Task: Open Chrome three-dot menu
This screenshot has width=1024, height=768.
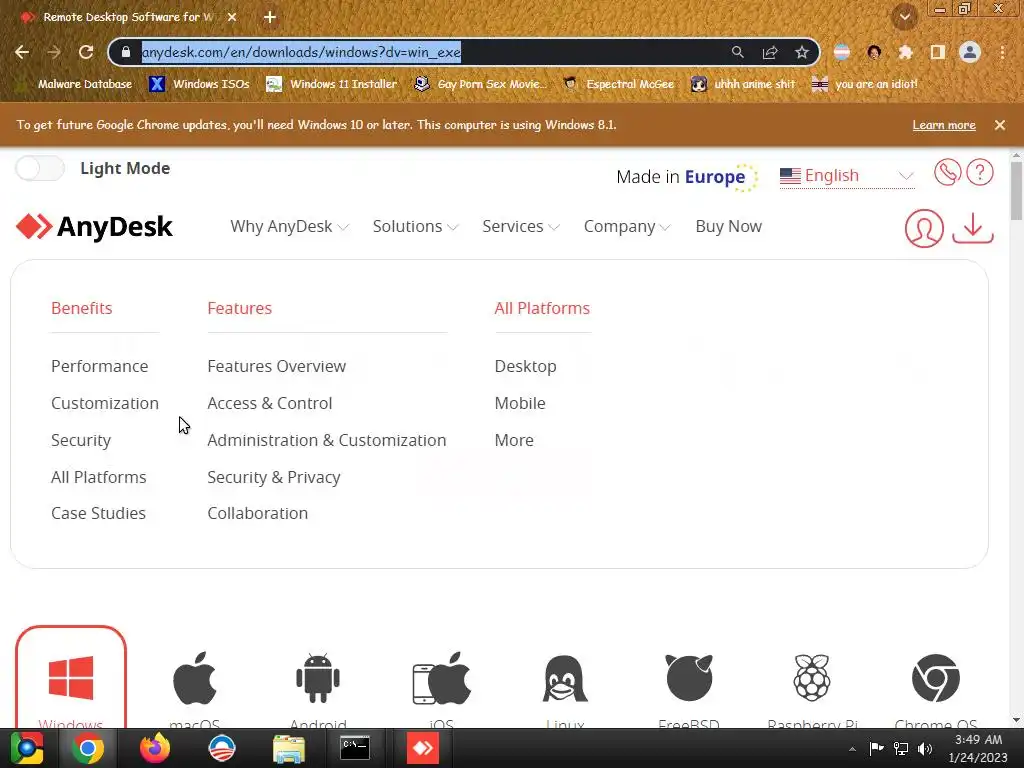Action: click(1002, 52)
